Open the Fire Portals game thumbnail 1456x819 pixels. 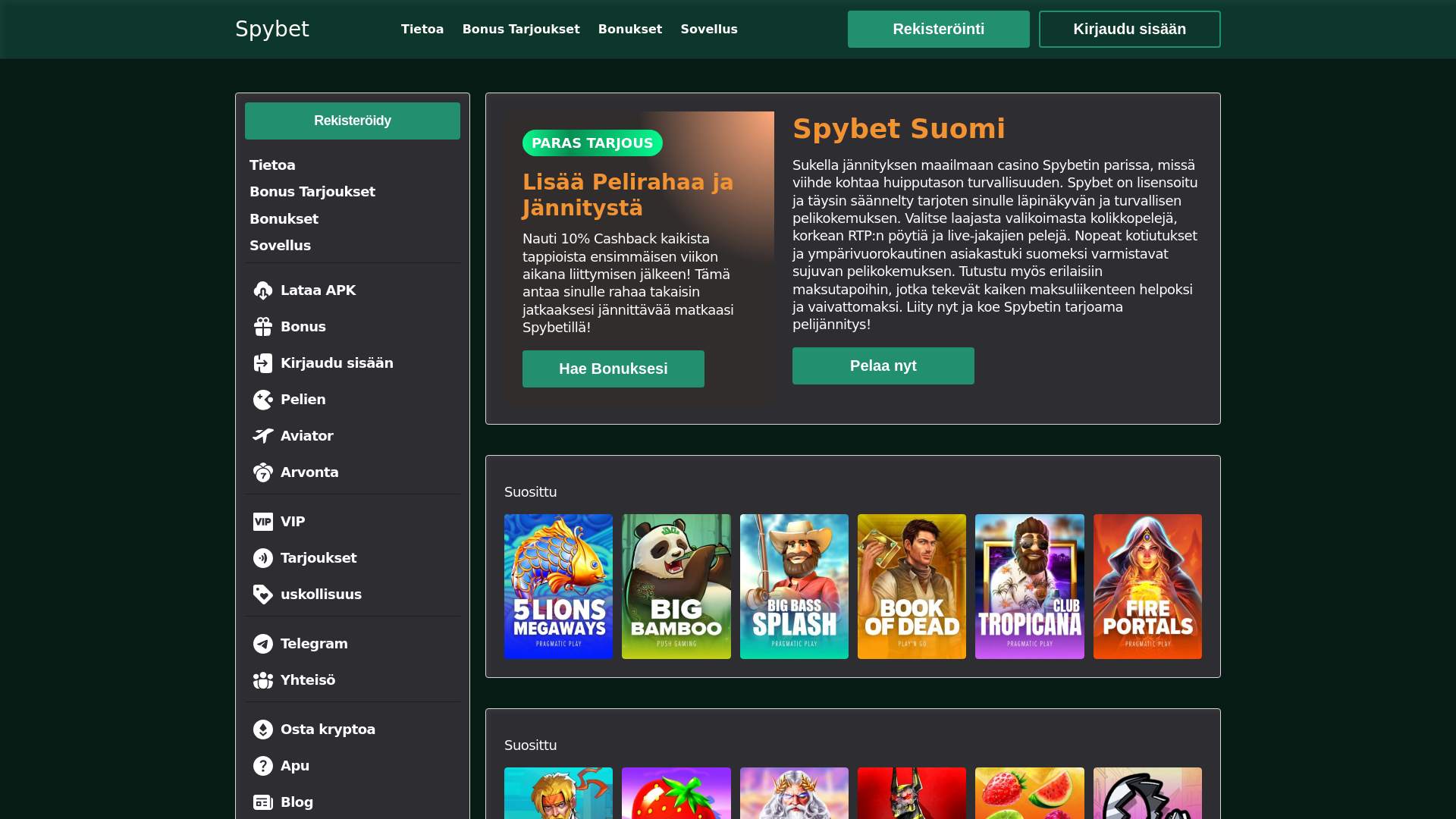tap(1147, 586)
